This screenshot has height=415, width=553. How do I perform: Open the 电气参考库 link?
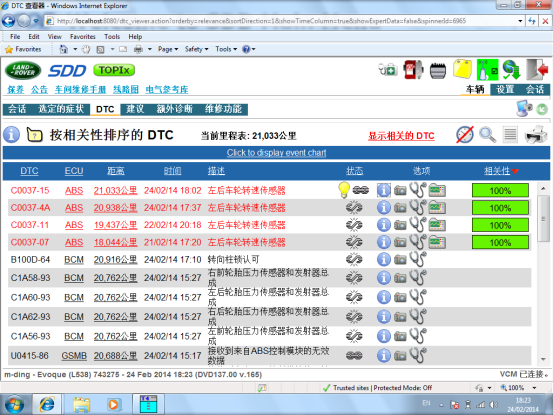(167, 90)
